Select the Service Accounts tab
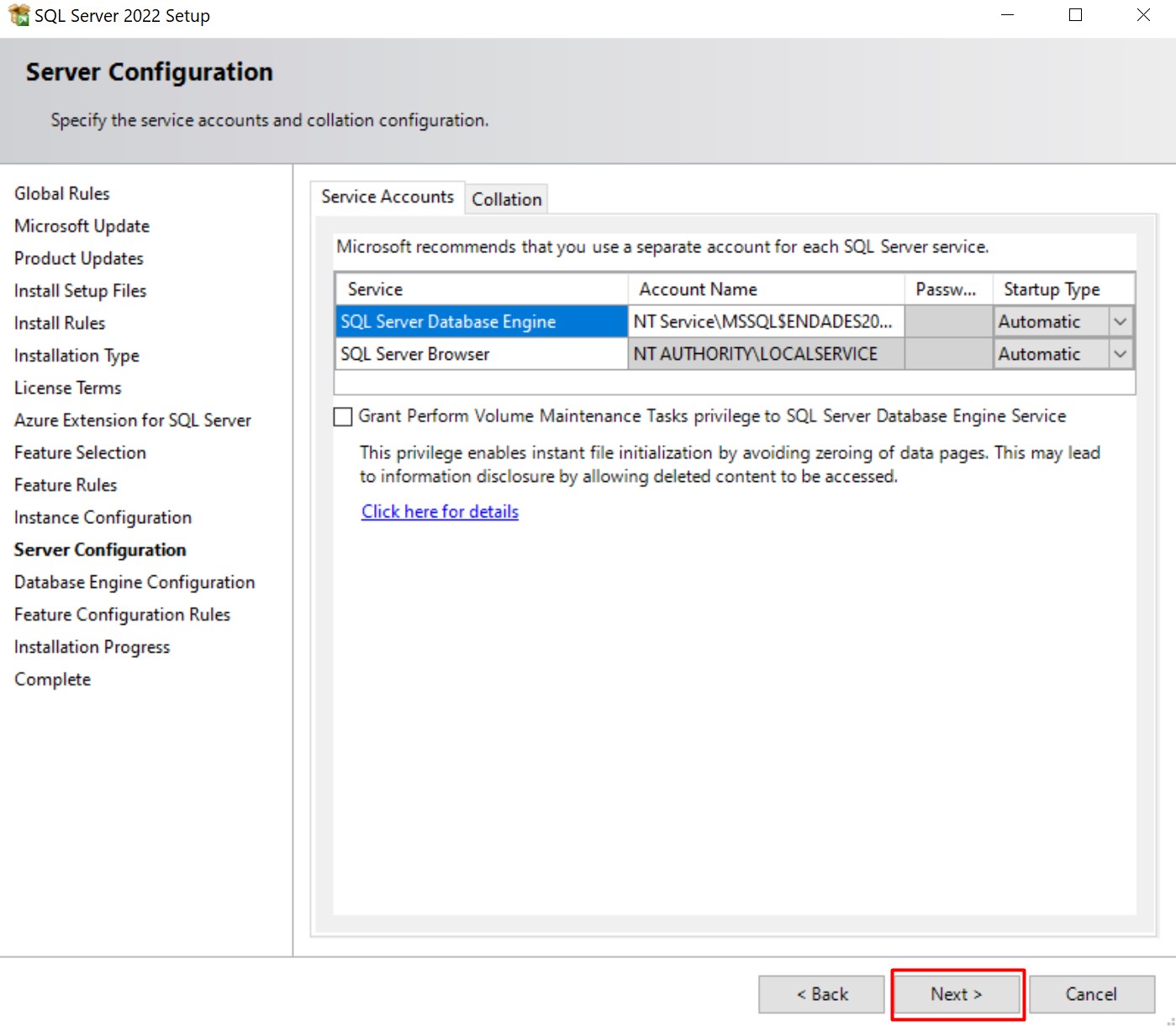Screen dimensions: 1176x1026 [x=388, y=197]
